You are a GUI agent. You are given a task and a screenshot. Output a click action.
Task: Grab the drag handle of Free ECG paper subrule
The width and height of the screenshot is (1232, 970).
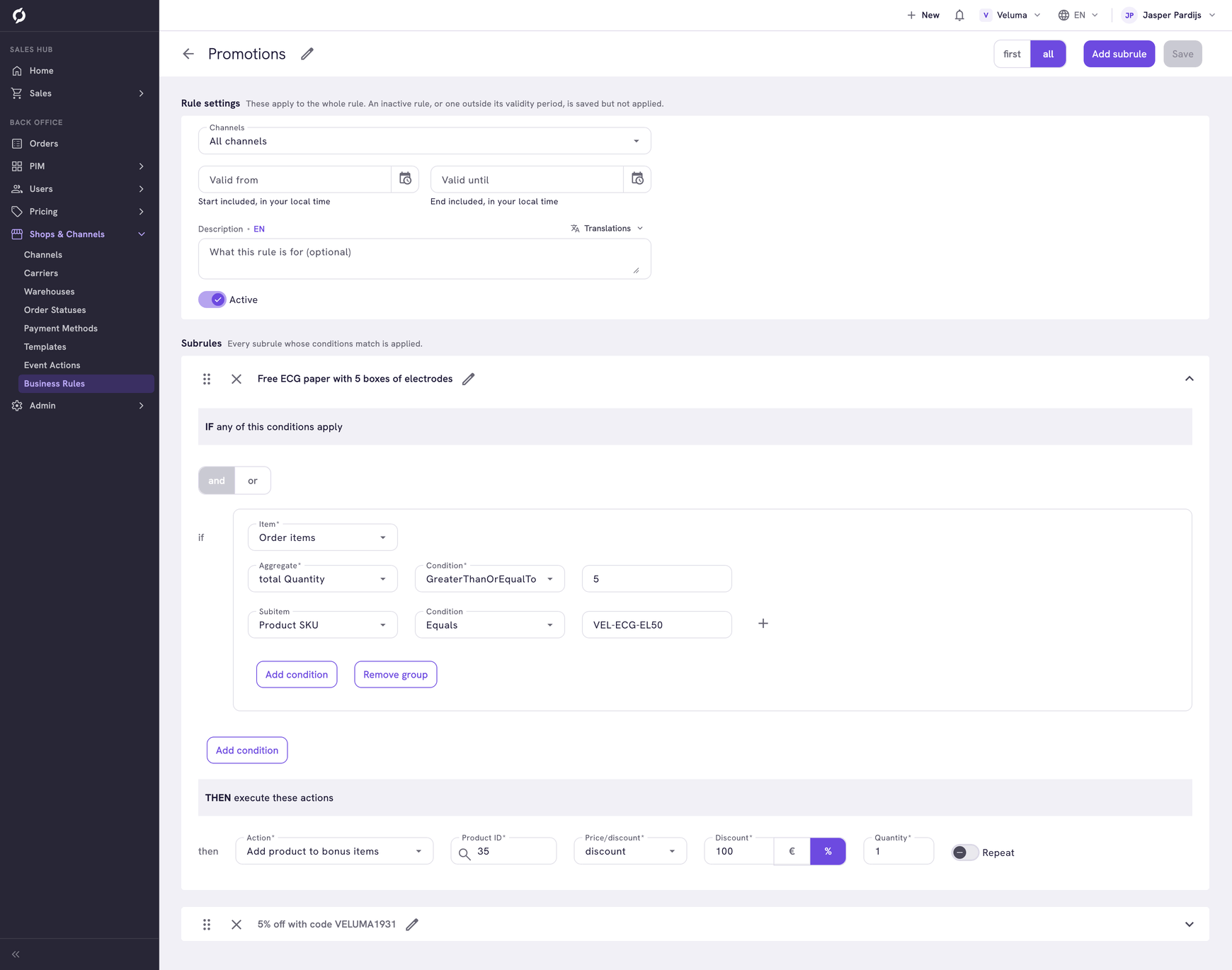click(207, 379)
